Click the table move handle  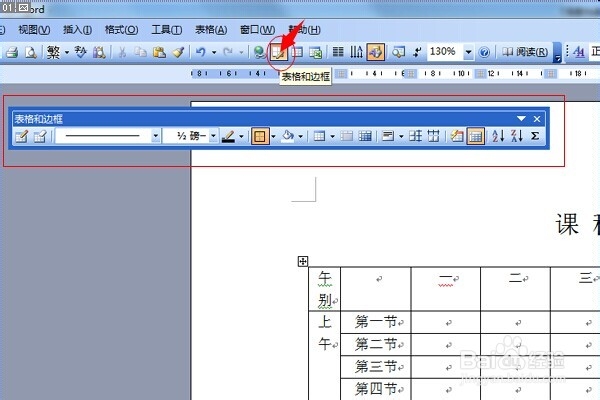tap(303, 262)
